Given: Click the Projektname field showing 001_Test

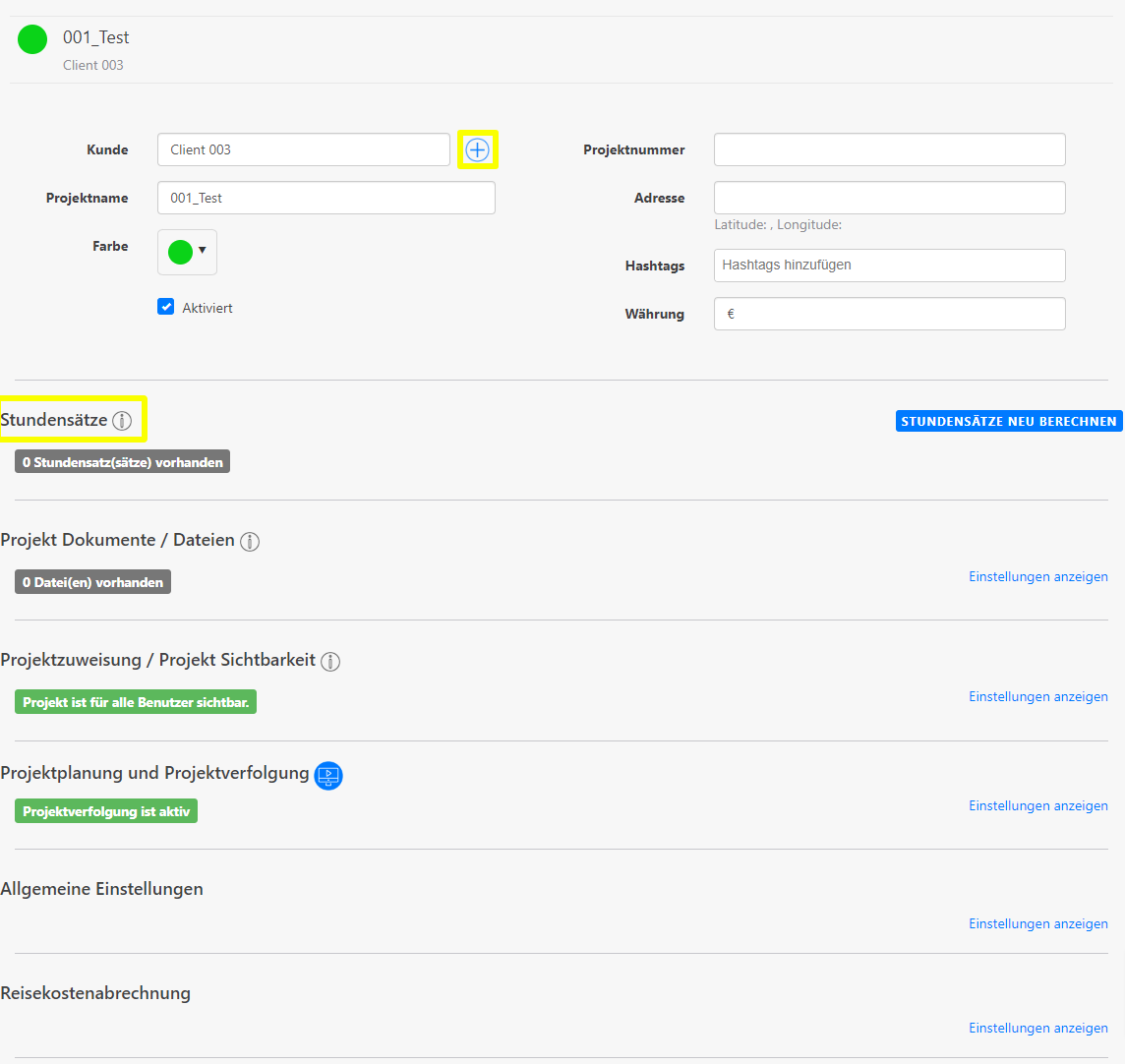Looking at the screenshot, I should click(x=326, y=197).
